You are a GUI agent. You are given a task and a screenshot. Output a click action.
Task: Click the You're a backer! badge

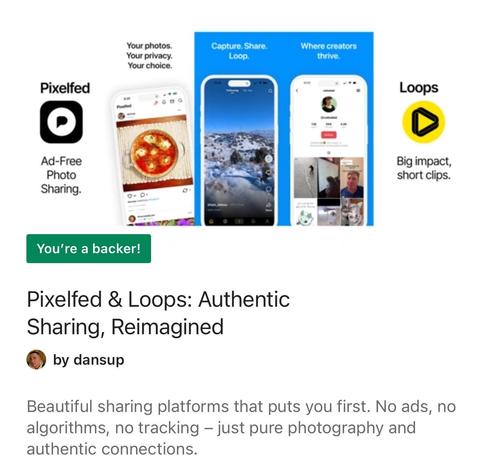pos(89,249)
